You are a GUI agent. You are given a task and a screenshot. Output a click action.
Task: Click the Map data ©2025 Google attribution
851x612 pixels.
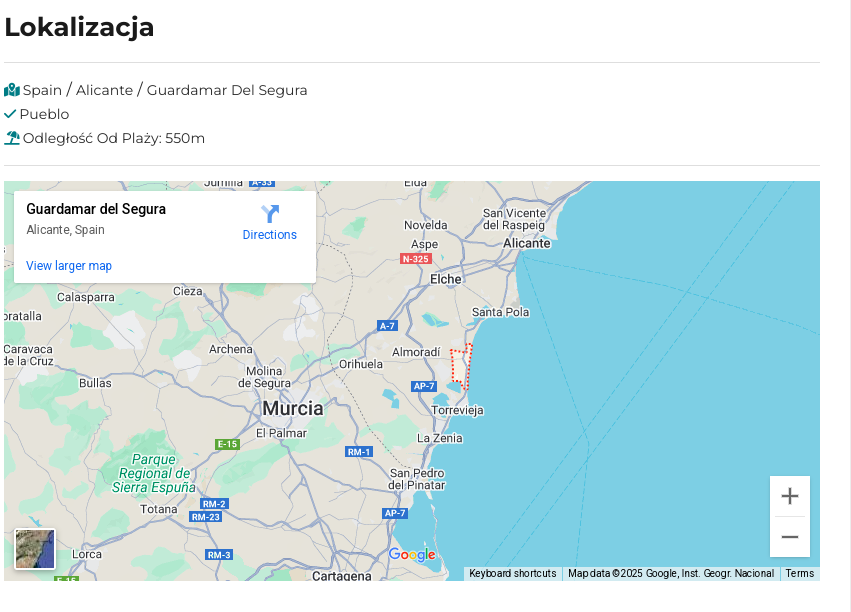[671, 573]
